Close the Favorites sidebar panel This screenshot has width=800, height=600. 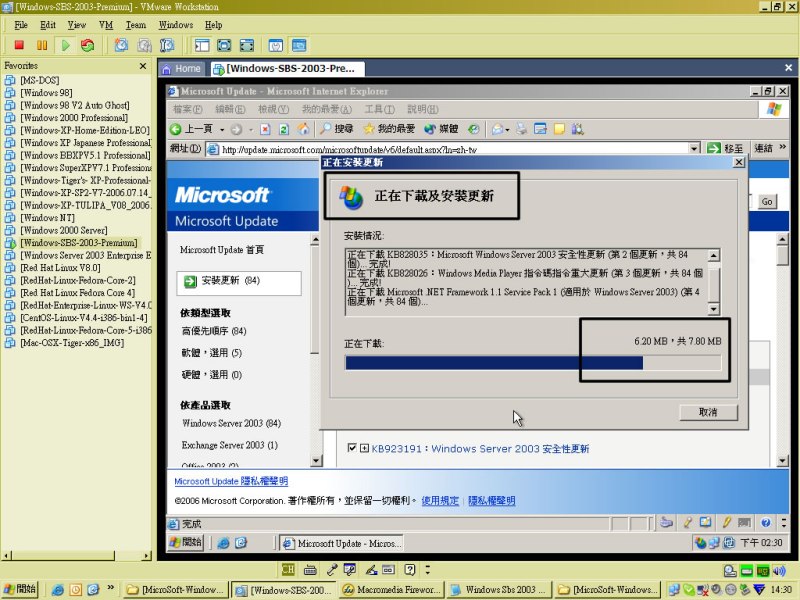tap(143, 66)
